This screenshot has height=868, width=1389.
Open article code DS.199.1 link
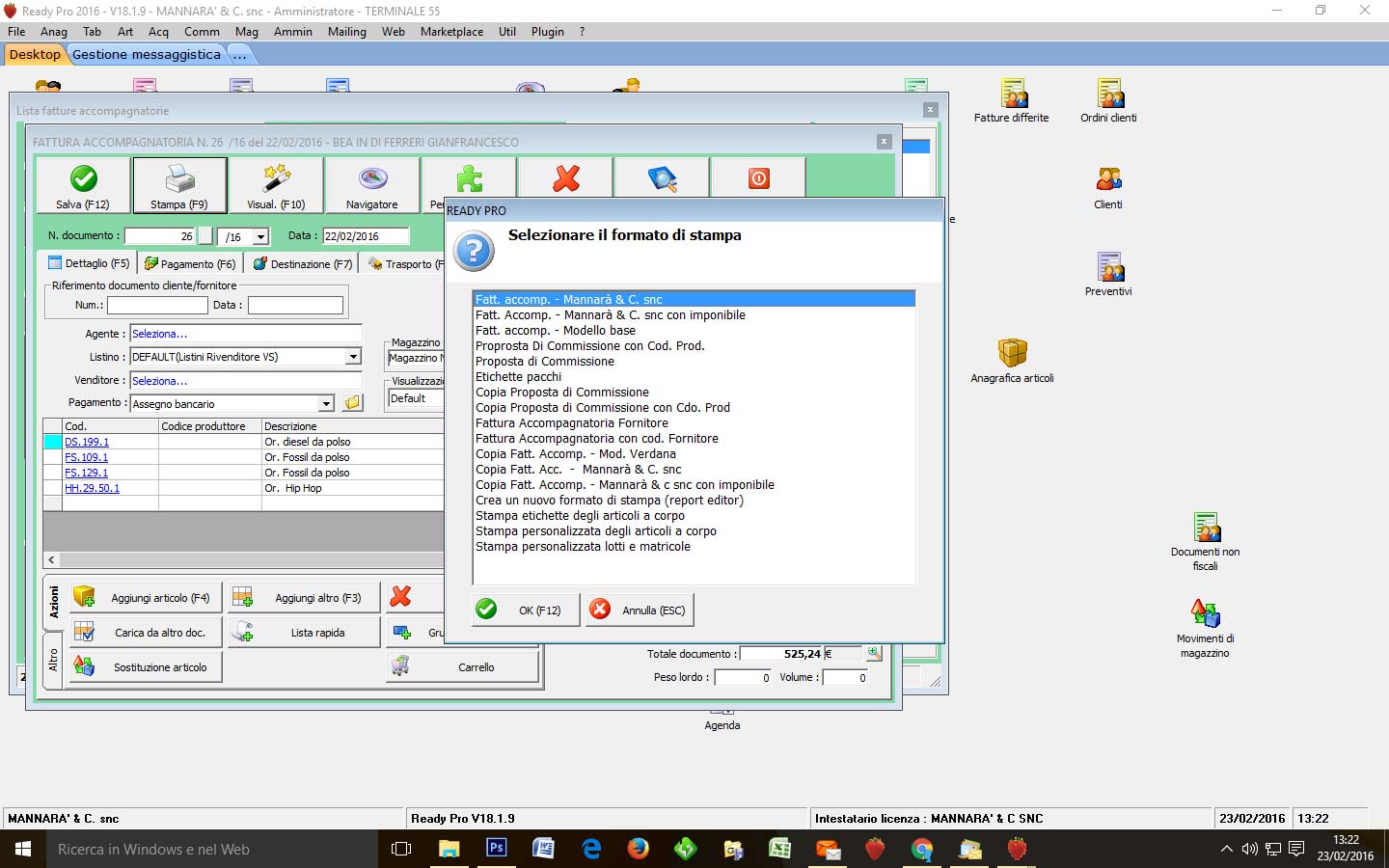(x=87, y=442)
